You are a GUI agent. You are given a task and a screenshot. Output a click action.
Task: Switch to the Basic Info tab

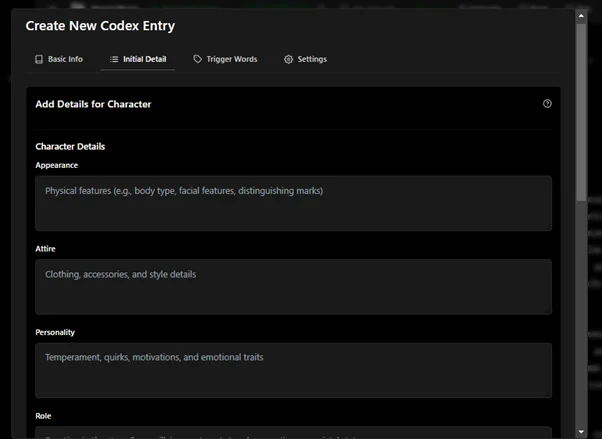pyautogui.click(x=65, y=60)
